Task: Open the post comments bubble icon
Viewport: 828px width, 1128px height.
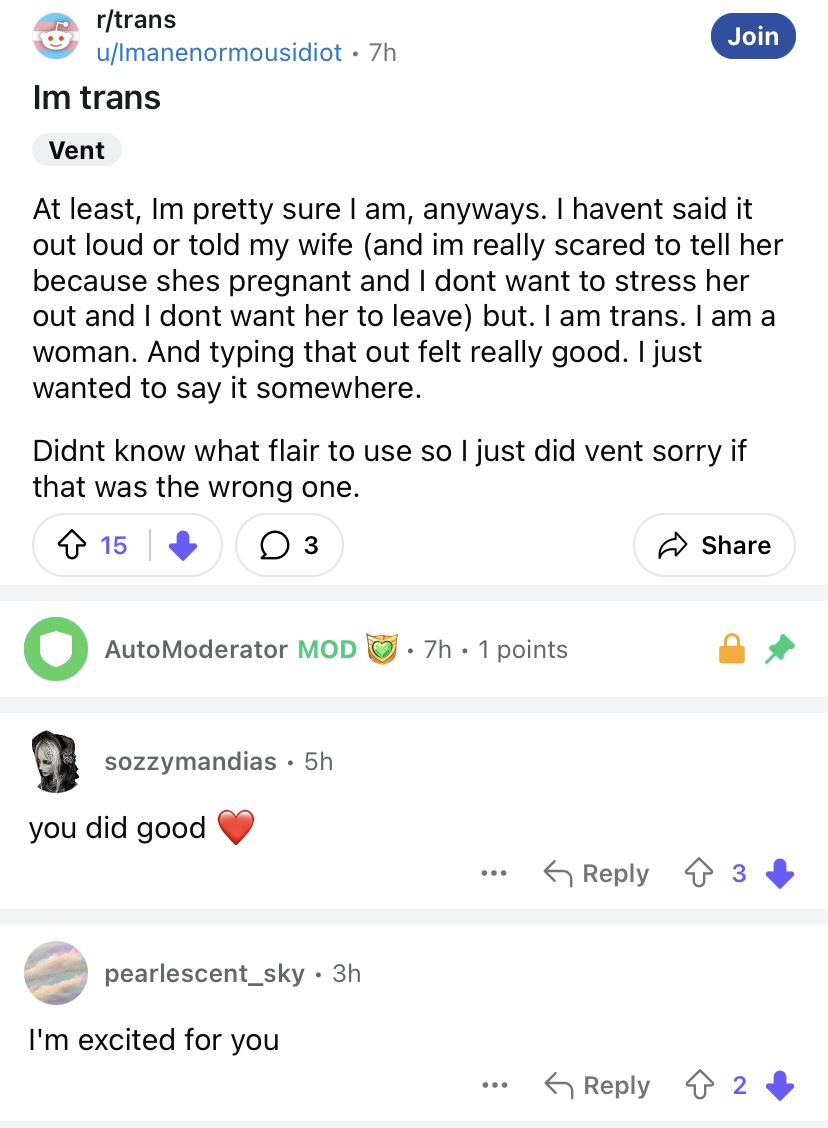Action: pyautogui.click(x=274, y=545)
